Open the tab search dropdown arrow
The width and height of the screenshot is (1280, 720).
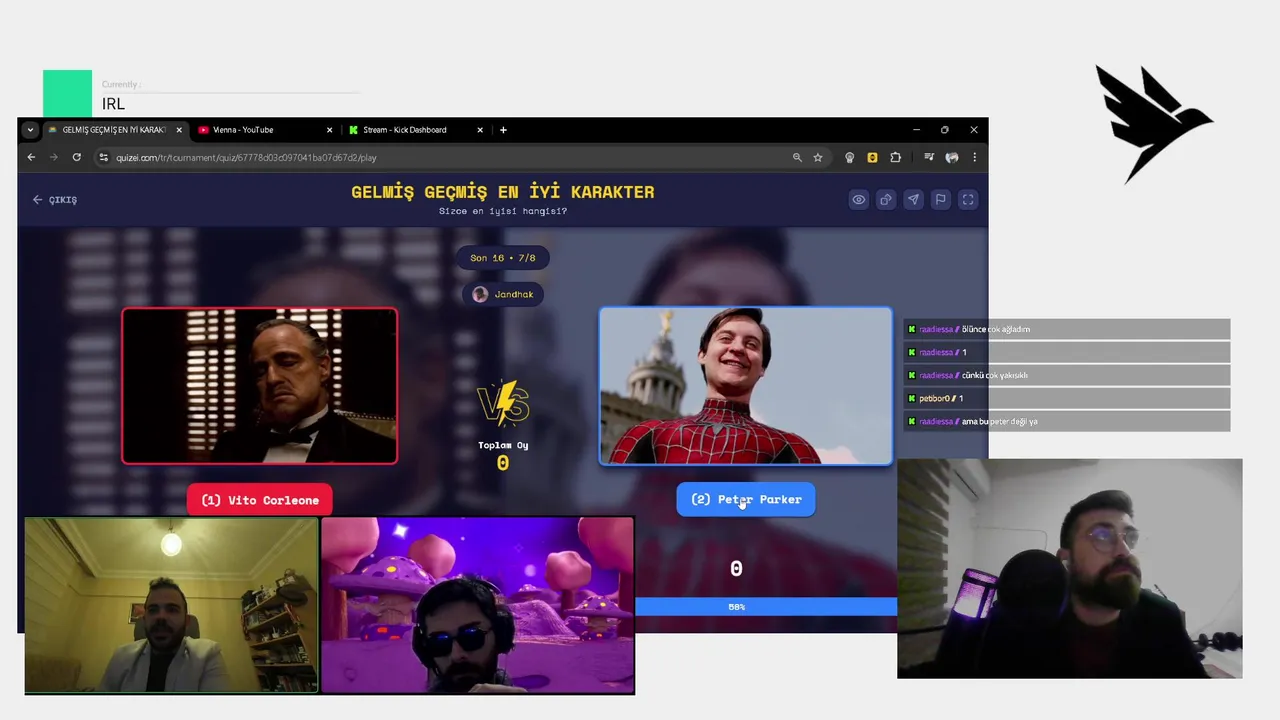pos(30,130)
